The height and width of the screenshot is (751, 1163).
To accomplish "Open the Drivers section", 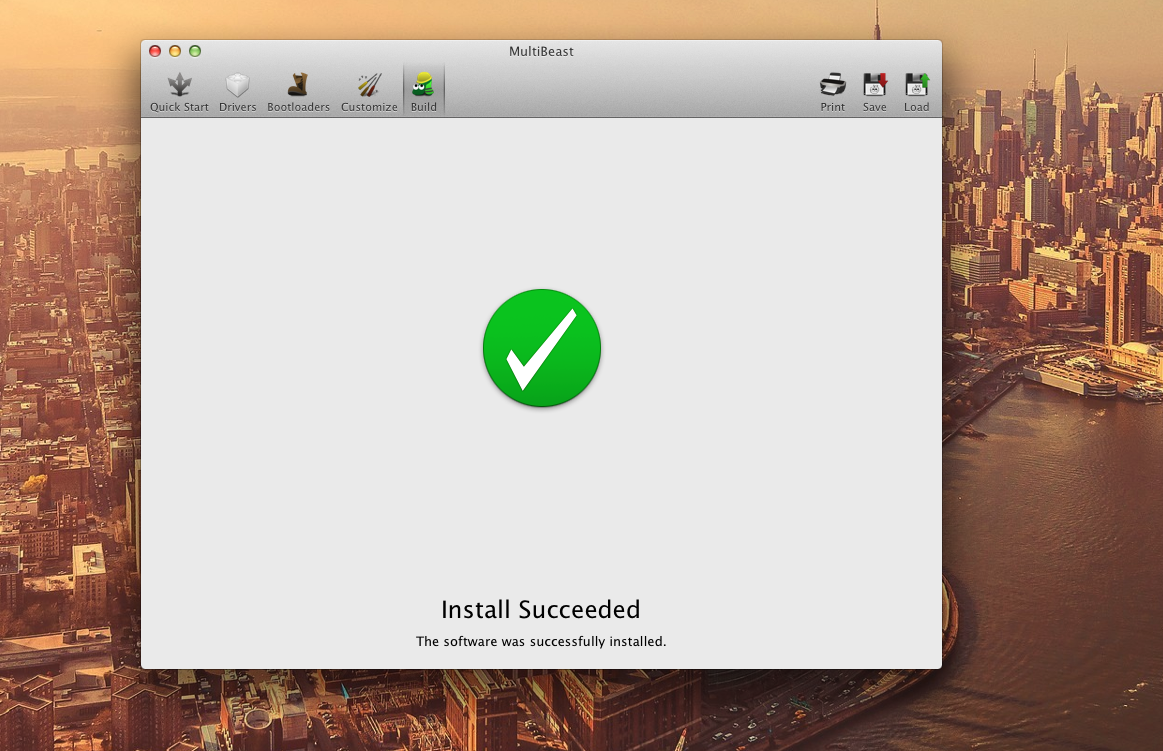I will pos(237,92).
